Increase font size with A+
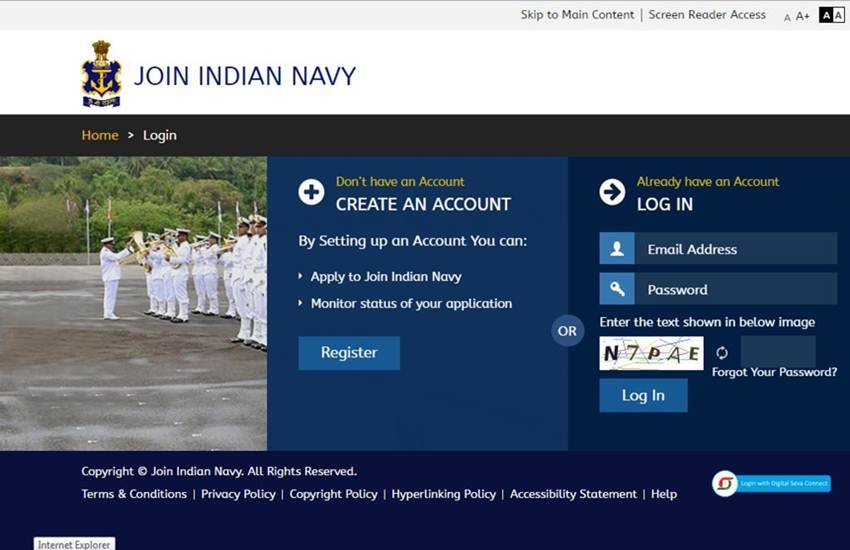 tap(803, 16)
